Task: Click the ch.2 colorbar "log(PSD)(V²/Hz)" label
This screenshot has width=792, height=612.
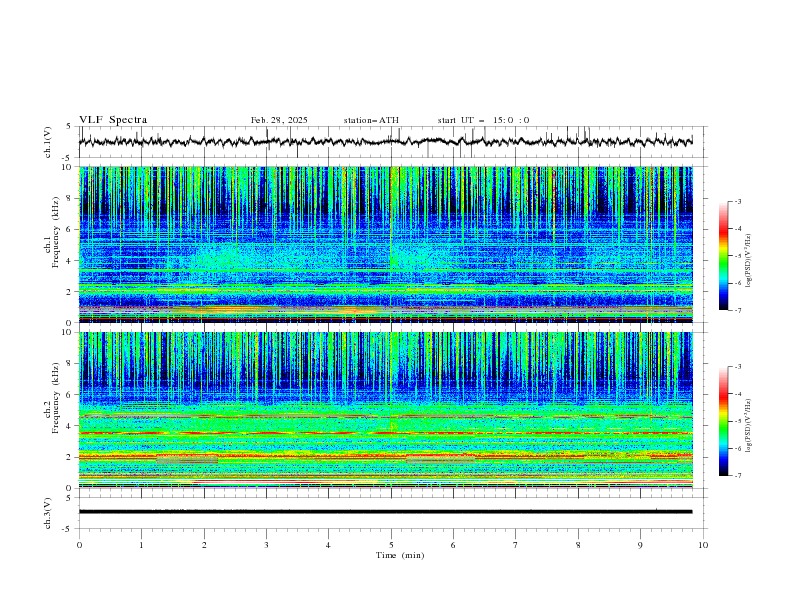Action: click(x=748, y=425)
